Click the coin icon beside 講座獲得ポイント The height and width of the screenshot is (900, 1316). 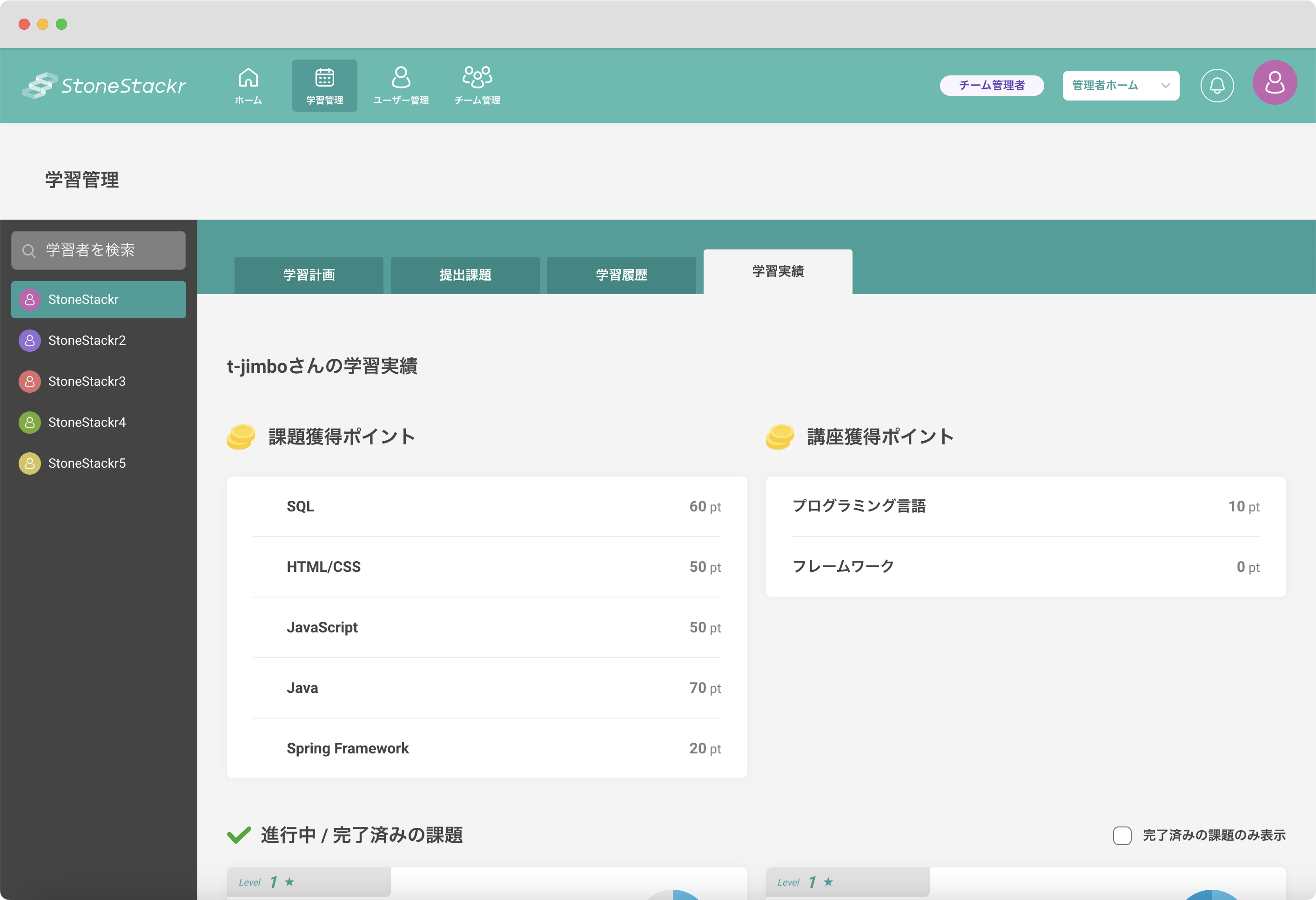coord(780,437)
